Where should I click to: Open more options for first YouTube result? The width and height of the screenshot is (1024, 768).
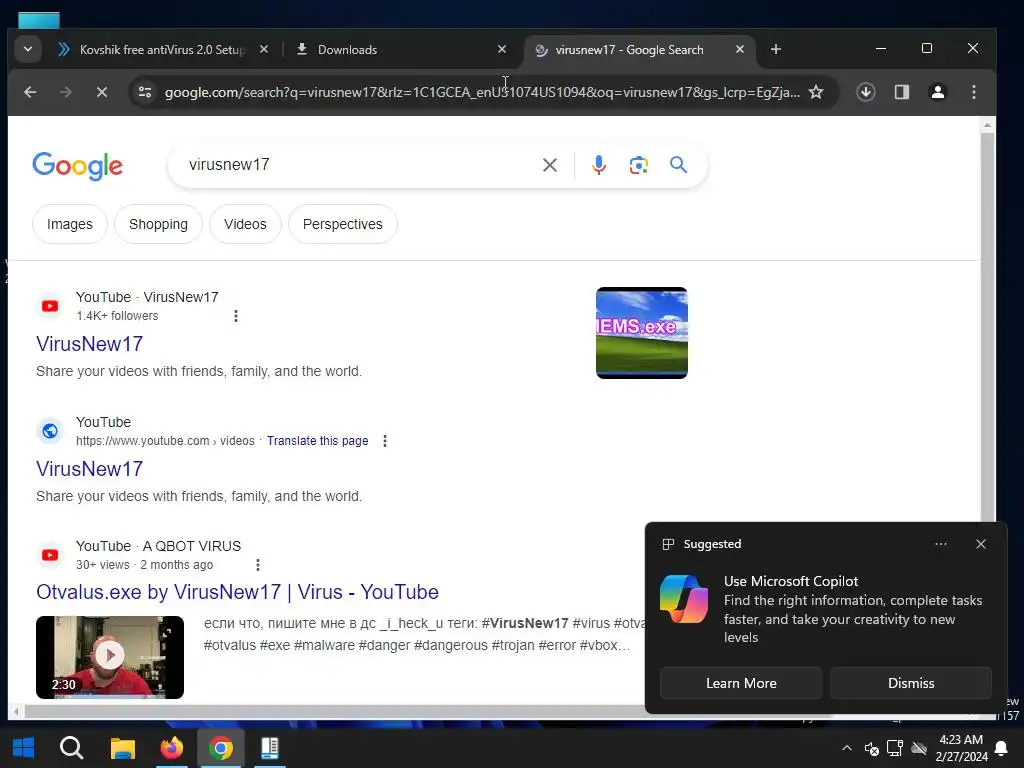click(236, 316)
